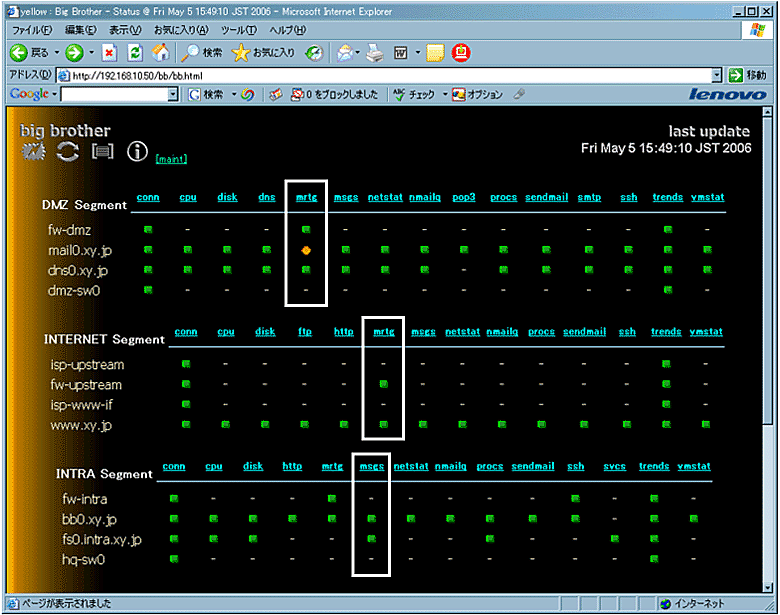Click the orange mrtg status for mail0.xy.jp

(x=306, y=250)
